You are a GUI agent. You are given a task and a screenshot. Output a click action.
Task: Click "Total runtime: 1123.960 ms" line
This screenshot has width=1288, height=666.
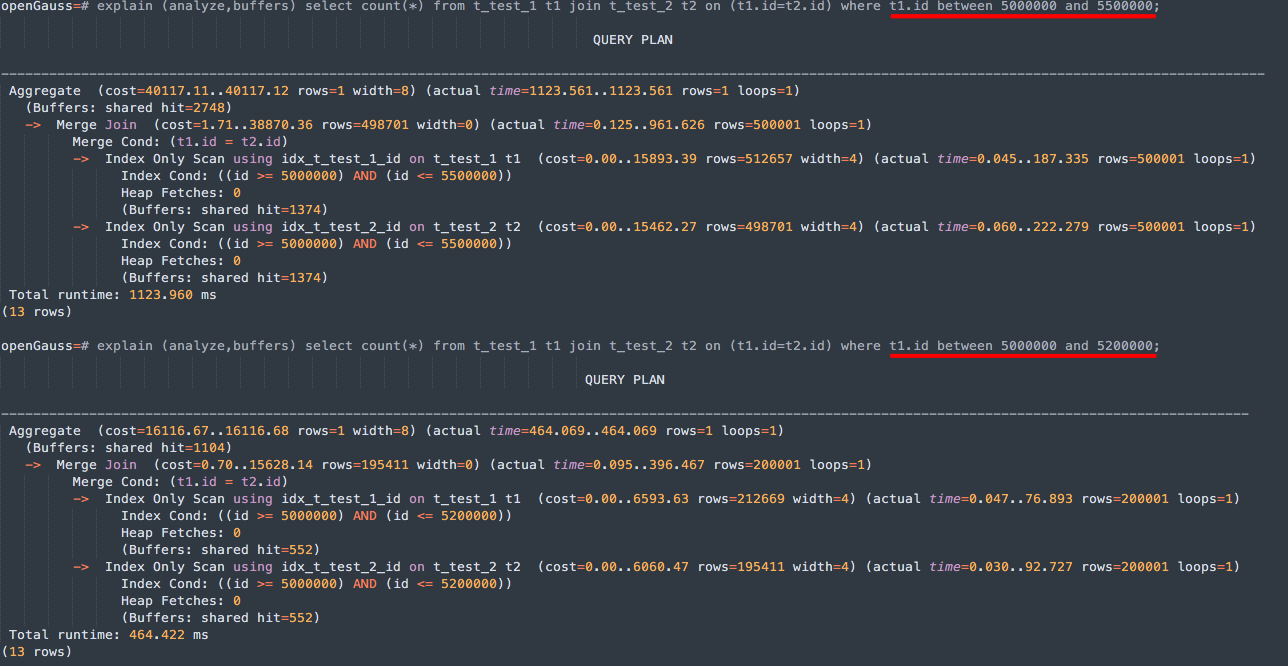coord(112,295)
